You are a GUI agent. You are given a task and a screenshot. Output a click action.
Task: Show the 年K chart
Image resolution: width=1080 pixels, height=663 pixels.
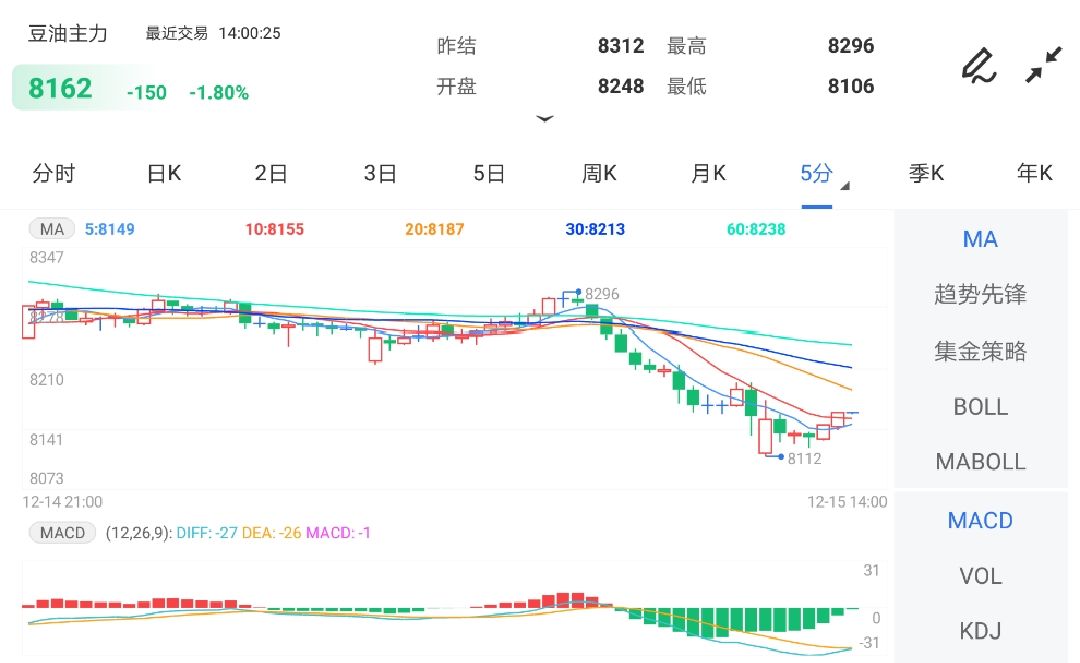(1035, 173)
